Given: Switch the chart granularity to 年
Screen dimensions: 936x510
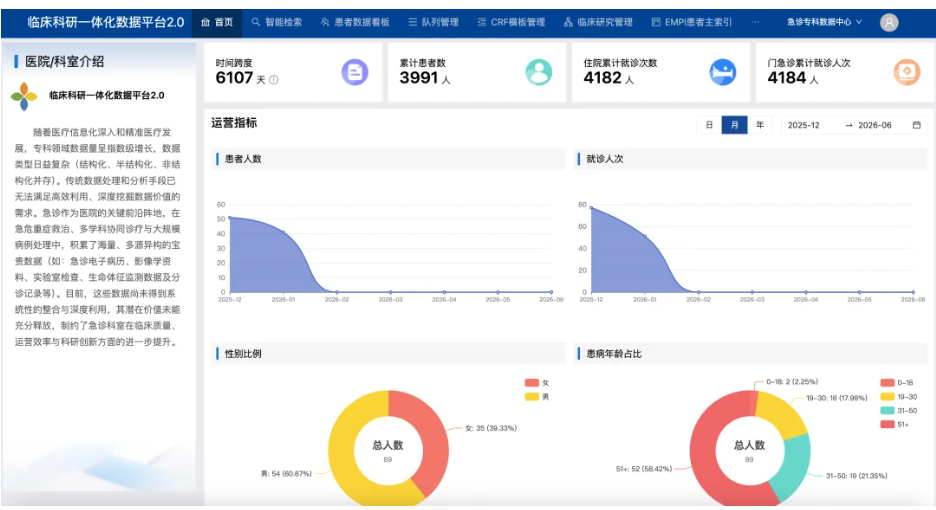Looking at the screenshot, I should coord(760,125).
